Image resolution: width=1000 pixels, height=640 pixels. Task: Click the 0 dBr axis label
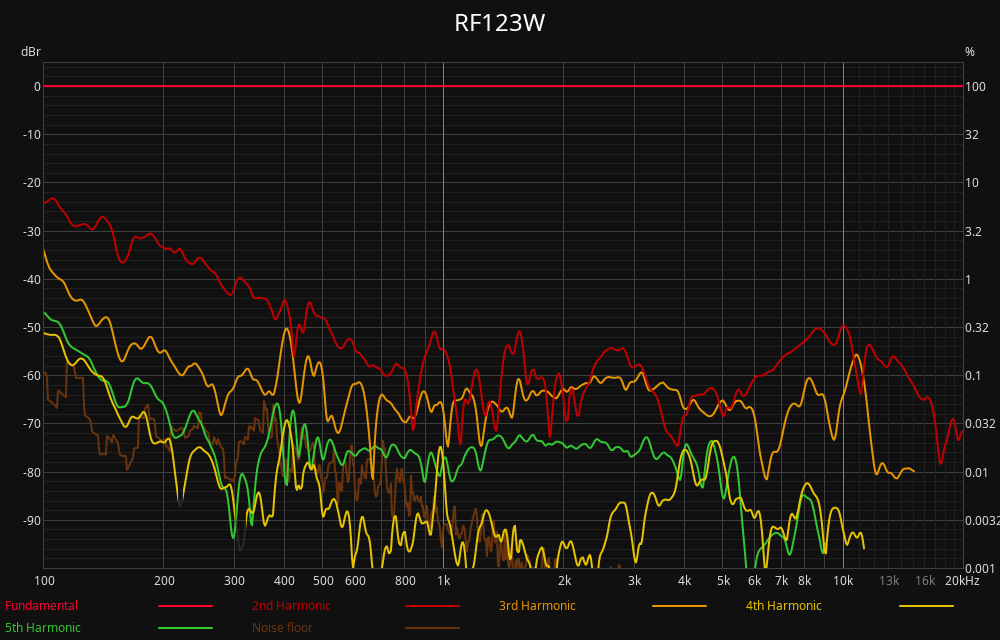37,87
